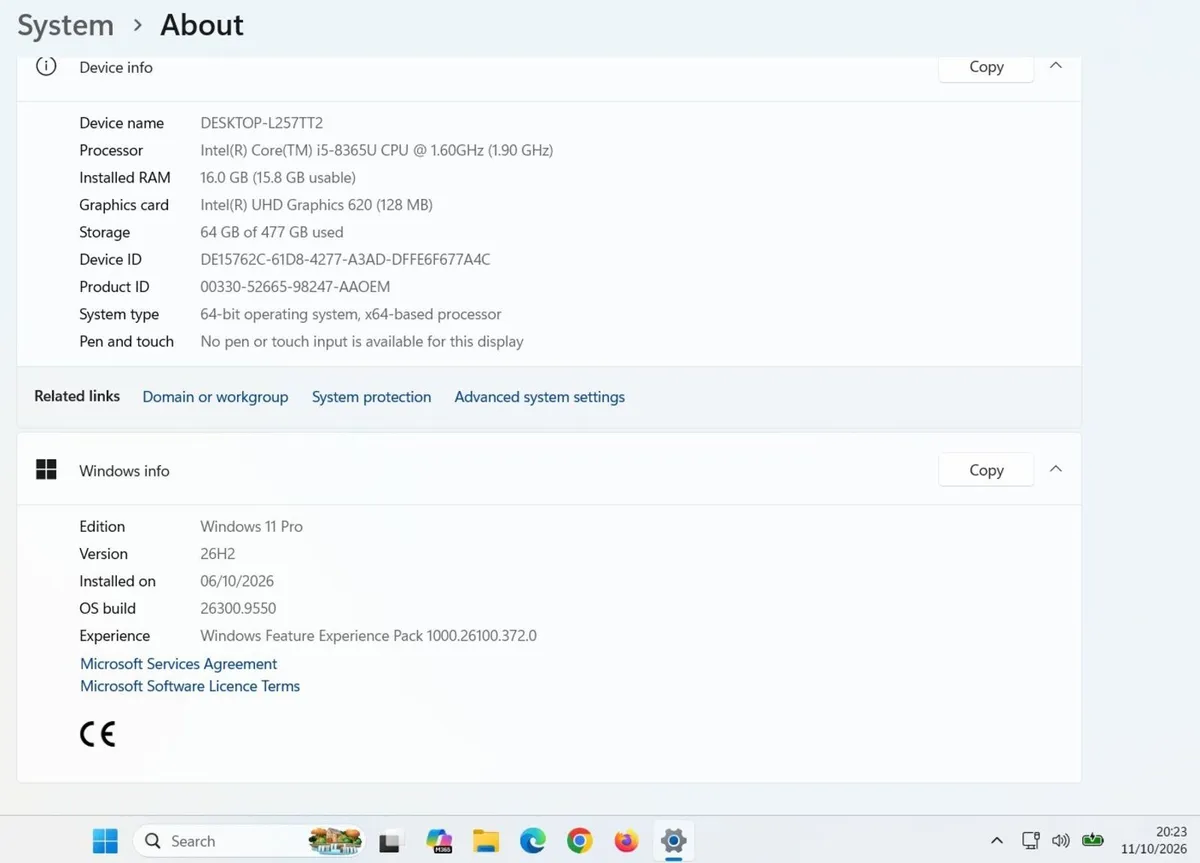This screenshot has height=863, width=1200.
Task: Open System protection link
Action: (371, 397)
